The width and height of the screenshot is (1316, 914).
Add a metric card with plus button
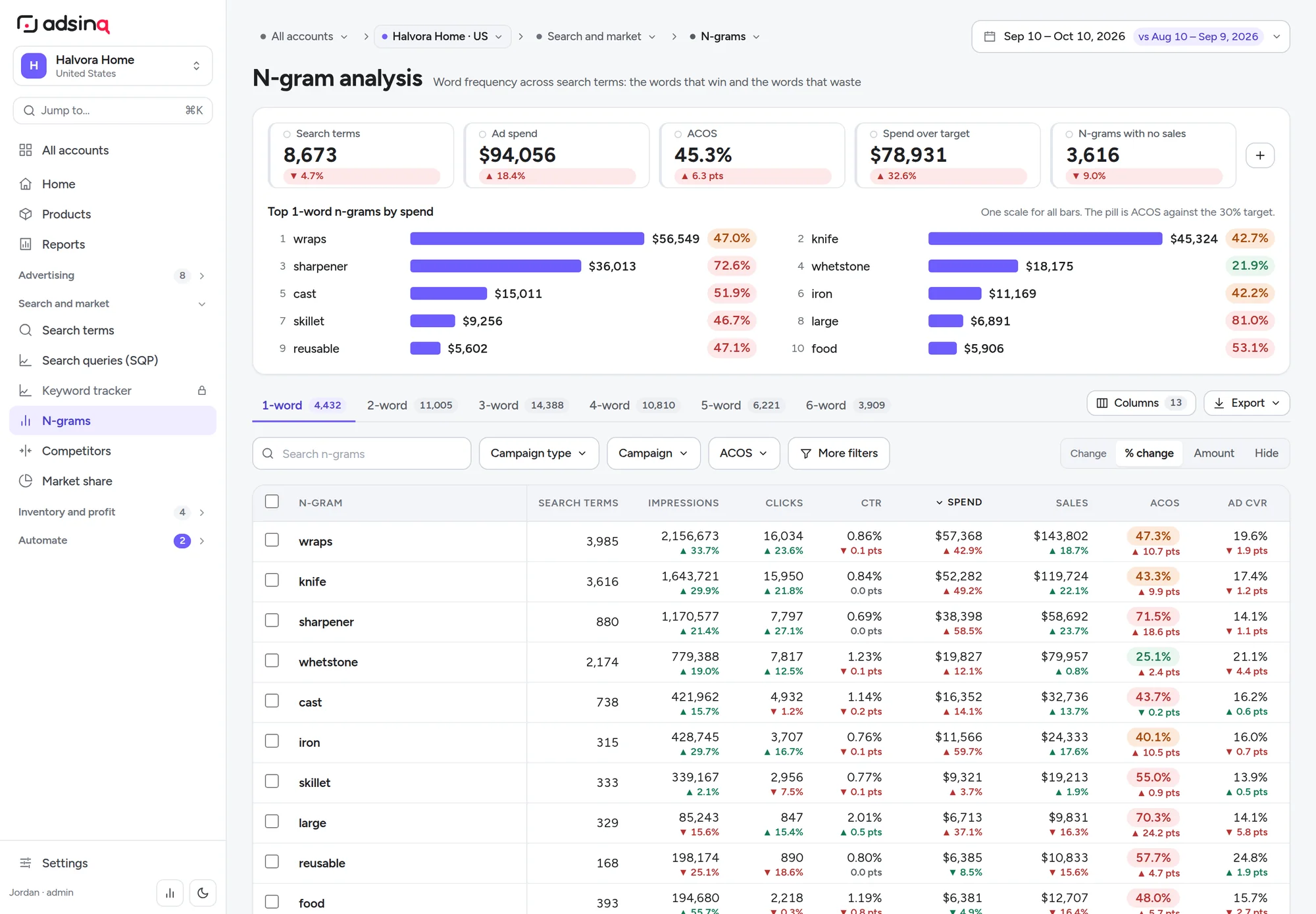1260,155
